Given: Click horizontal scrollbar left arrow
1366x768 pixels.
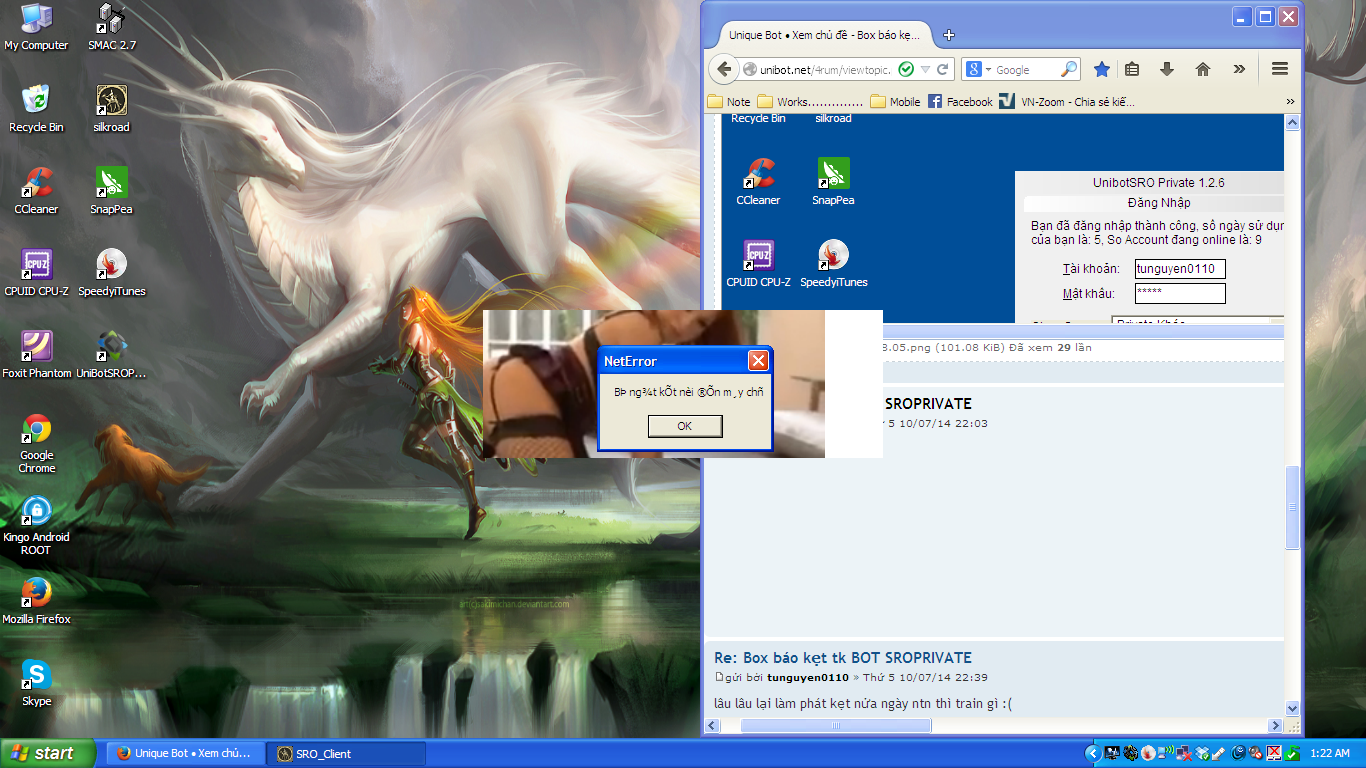Looking at the screenshot, I should pos(713,725).
